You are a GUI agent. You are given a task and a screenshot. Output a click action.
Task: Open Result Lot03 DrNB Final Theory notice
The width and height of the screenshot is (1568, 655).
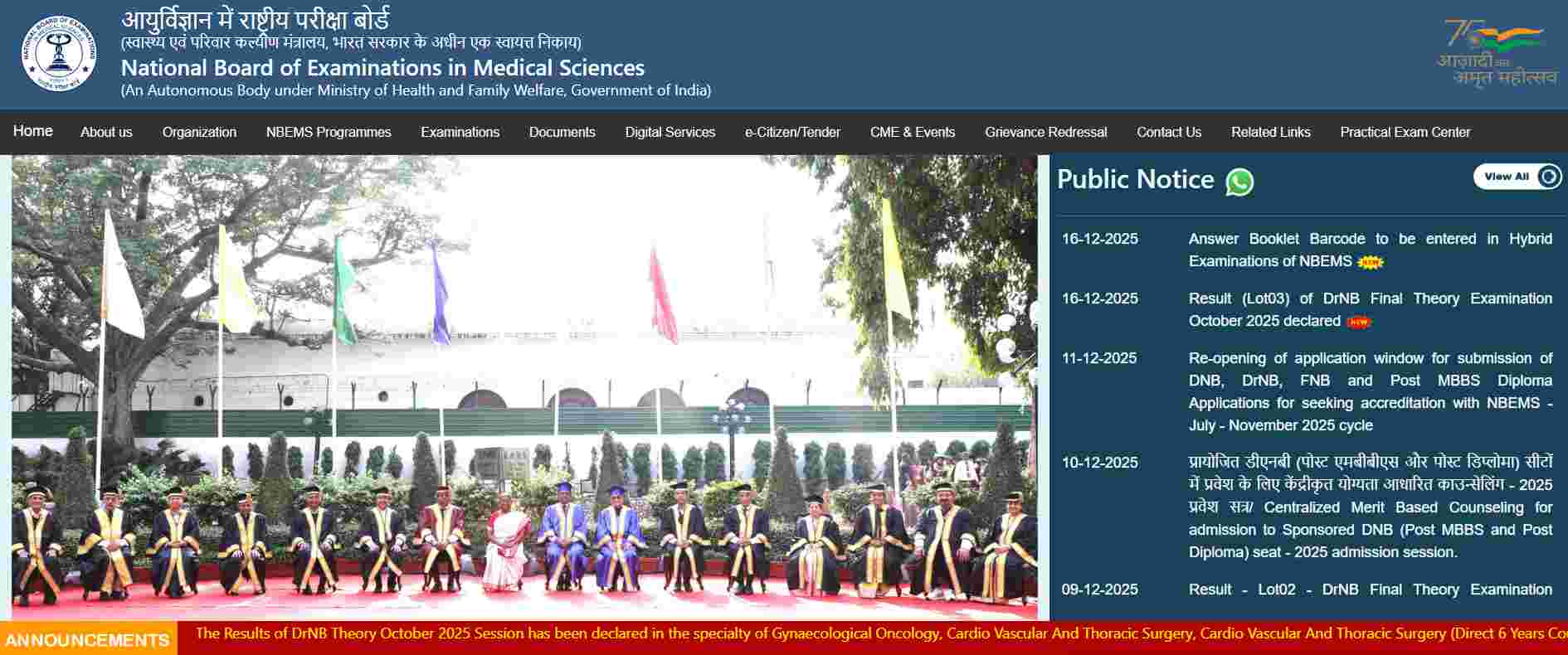coord(1369,309)
